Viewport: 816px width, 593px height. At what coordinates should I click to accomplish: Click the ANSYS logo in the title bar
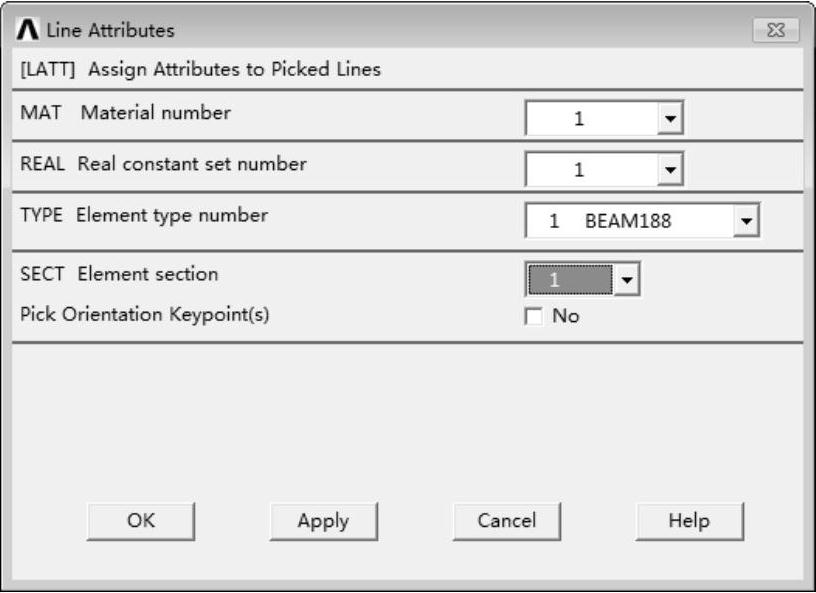tap(25, 30)
